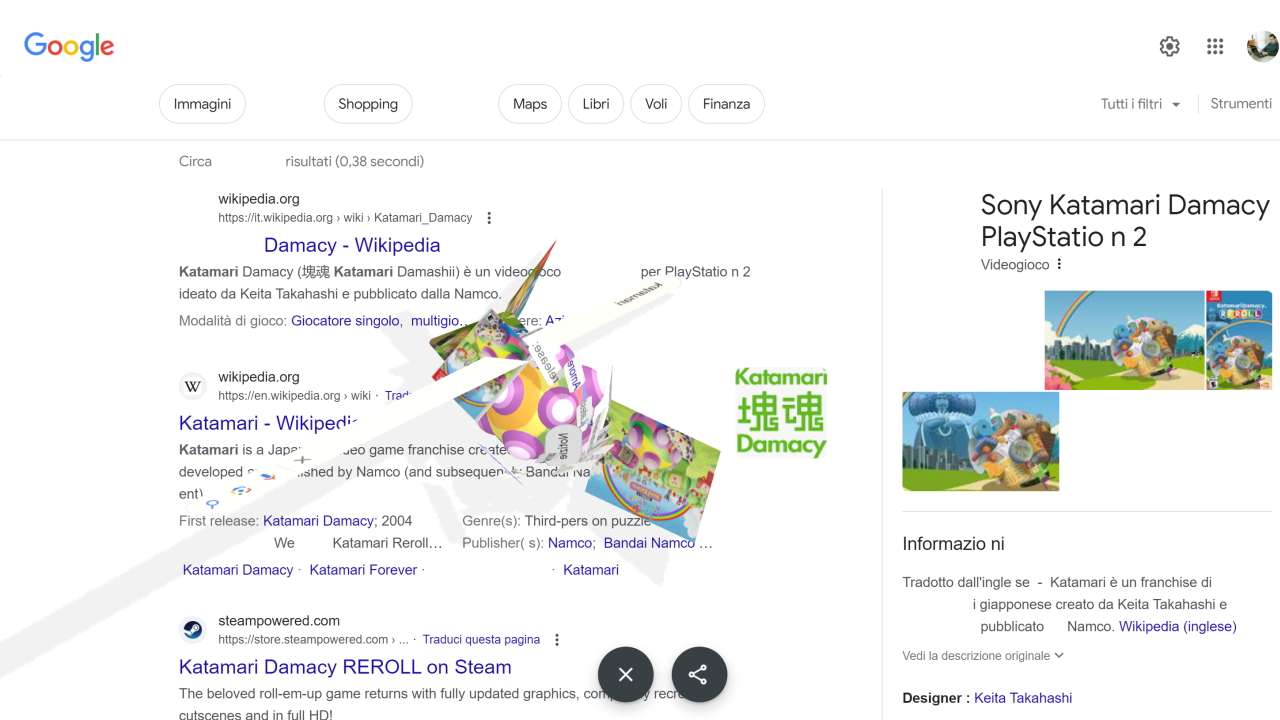1280x720 pixels.
Task: Select the Voli filter tab
Action: click(656, 104)
